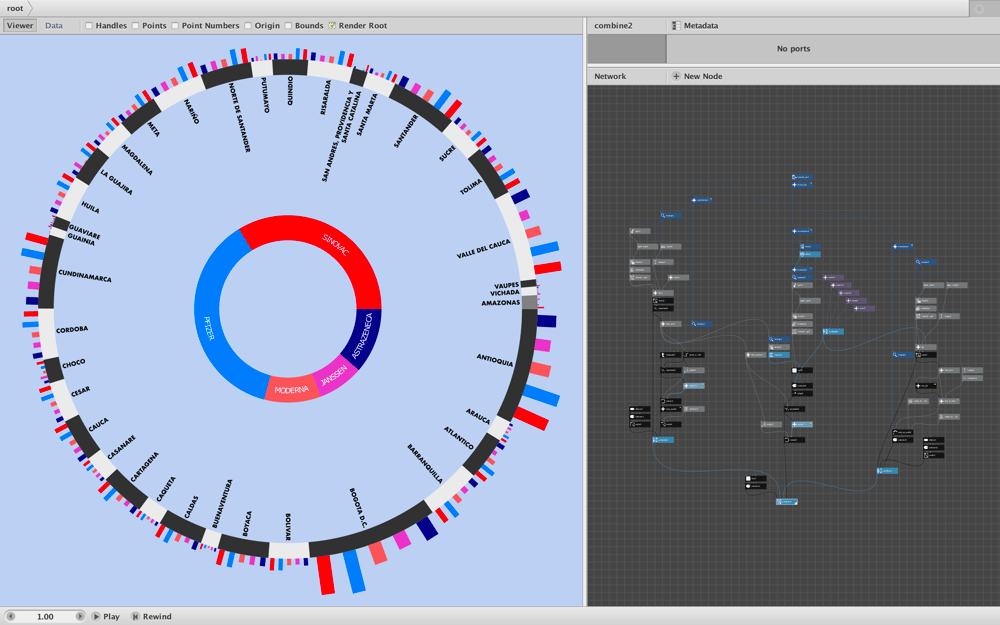Click the No ports message

click(793, 48)
